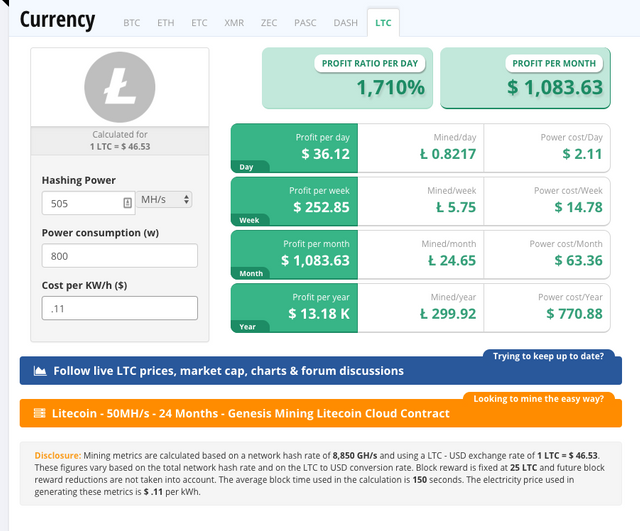This screenshot has width=640, height=531.
Task: Click the Follow live LTC prices banner
Action: 321,371
